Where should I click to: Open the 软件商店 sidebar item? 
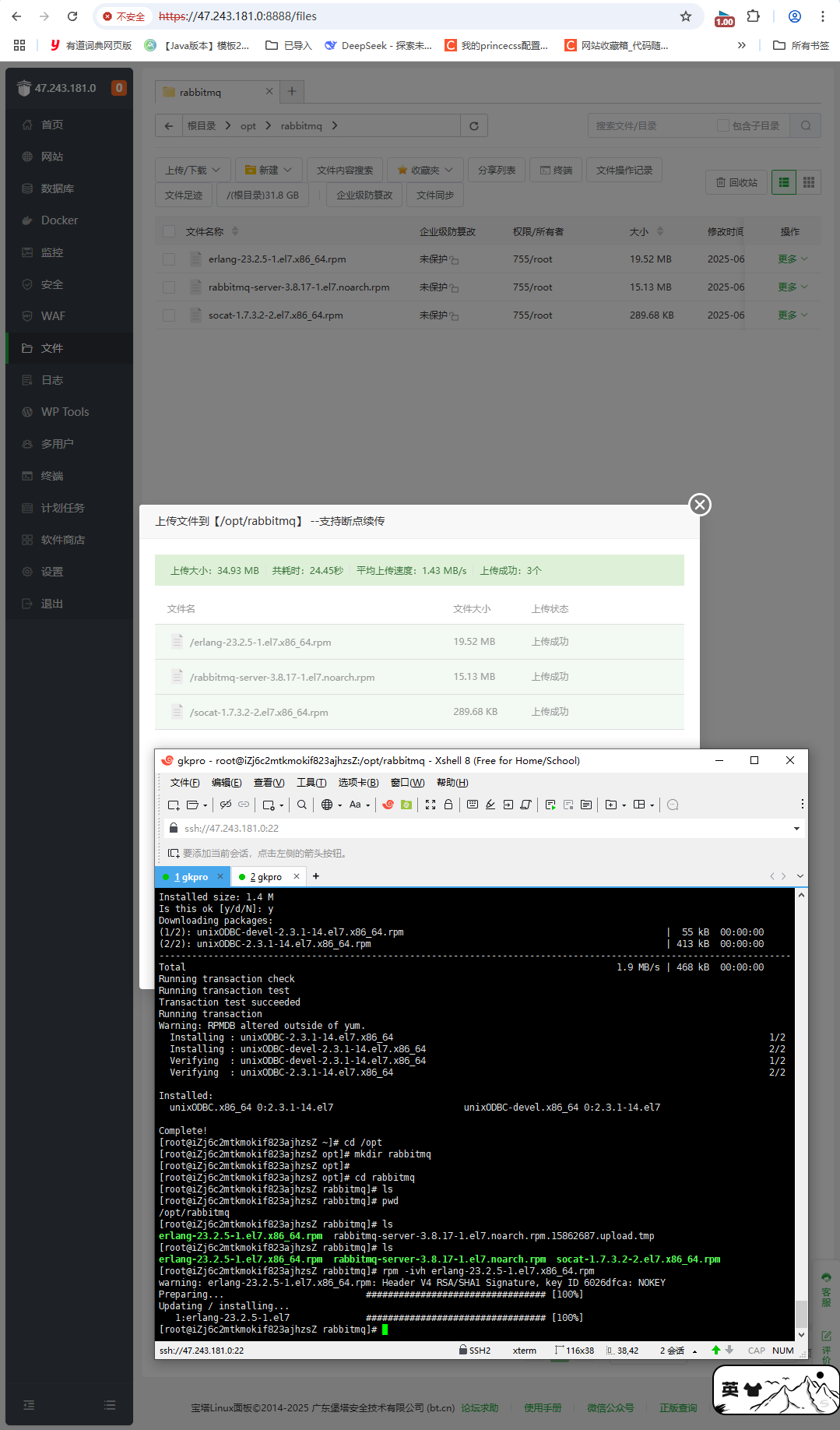coord(69,540)
